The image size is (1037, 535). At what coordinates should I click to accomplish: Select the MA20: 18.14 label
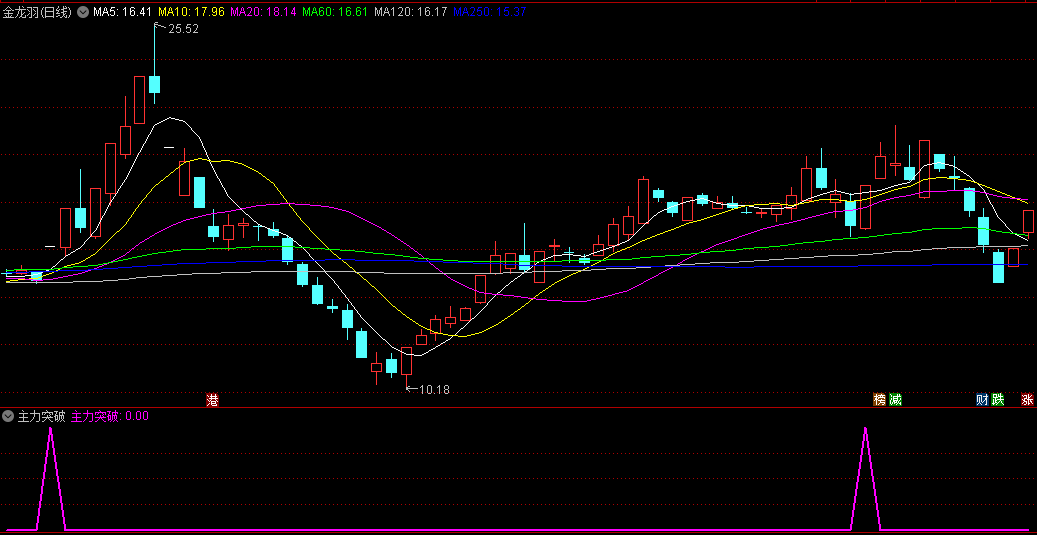[x=263, y=12]
